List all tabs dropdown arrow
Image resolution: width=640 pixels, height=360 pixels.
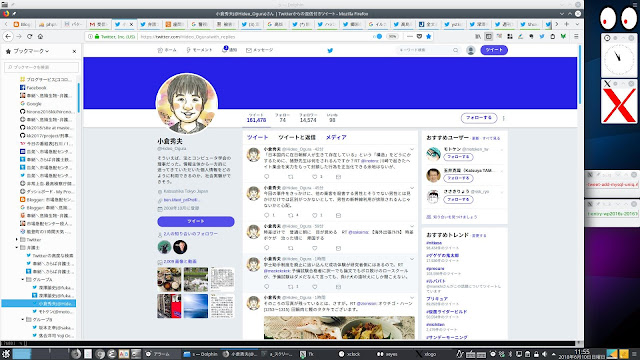[x=577, y=24]
